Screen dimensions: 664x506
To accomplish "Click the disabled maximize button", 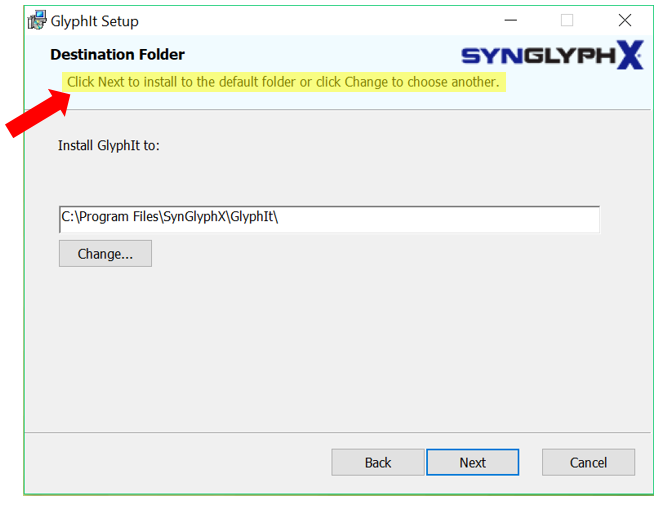I will [567, 20].
